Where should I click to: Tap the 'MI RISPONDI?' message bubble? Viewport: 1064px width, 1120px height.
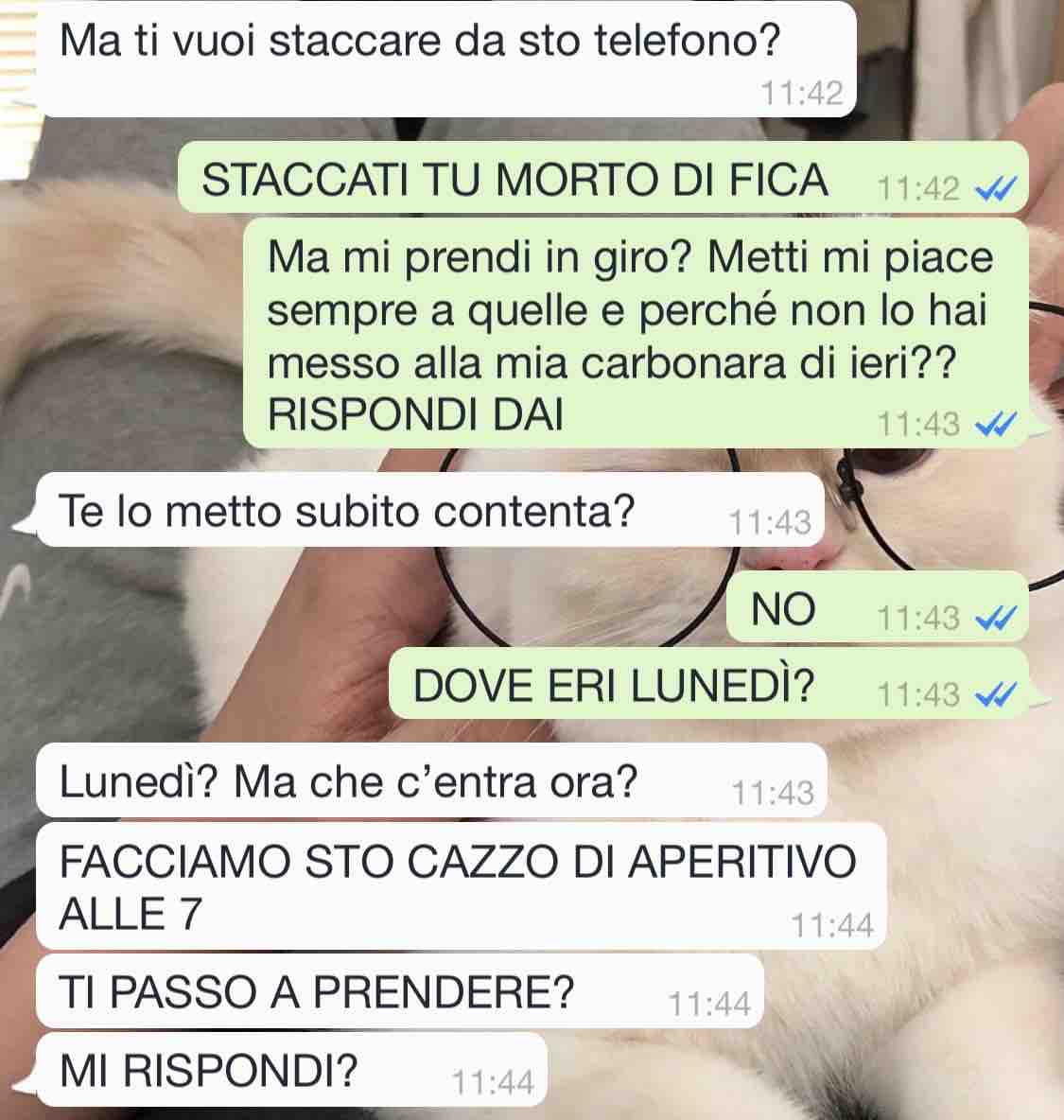(x=290, y=1070)
